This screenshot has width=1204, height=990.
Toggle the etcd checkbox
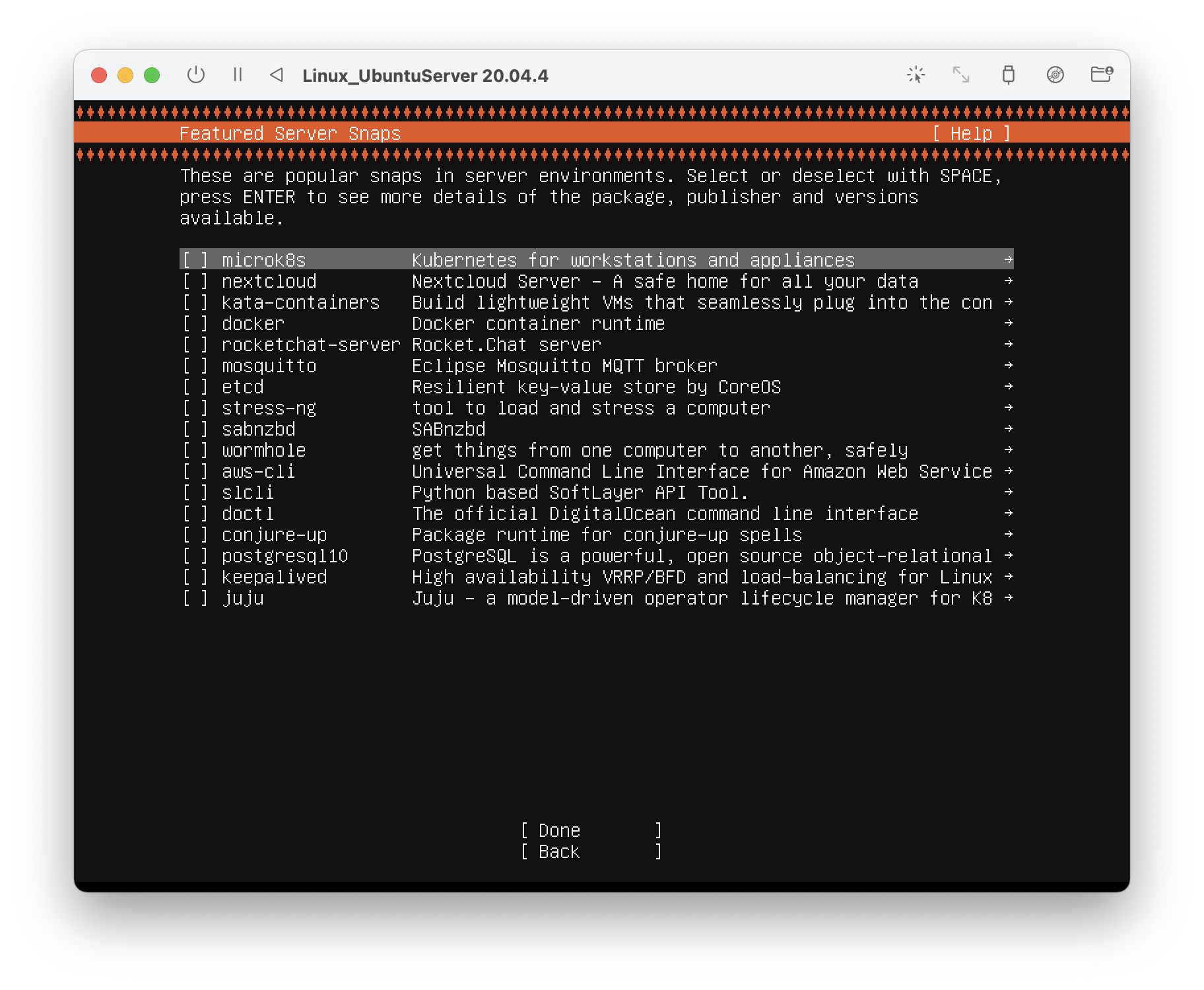pyautogui.click(x=195, y=387)
